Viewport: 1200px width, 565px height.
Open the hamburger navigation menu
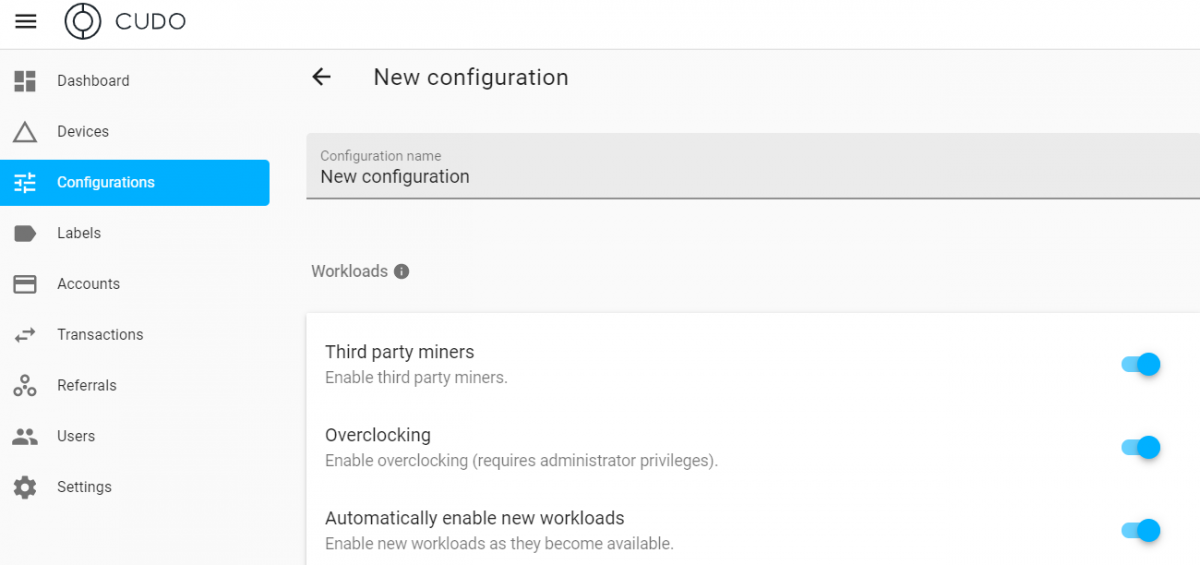click(x=26, y=21)
